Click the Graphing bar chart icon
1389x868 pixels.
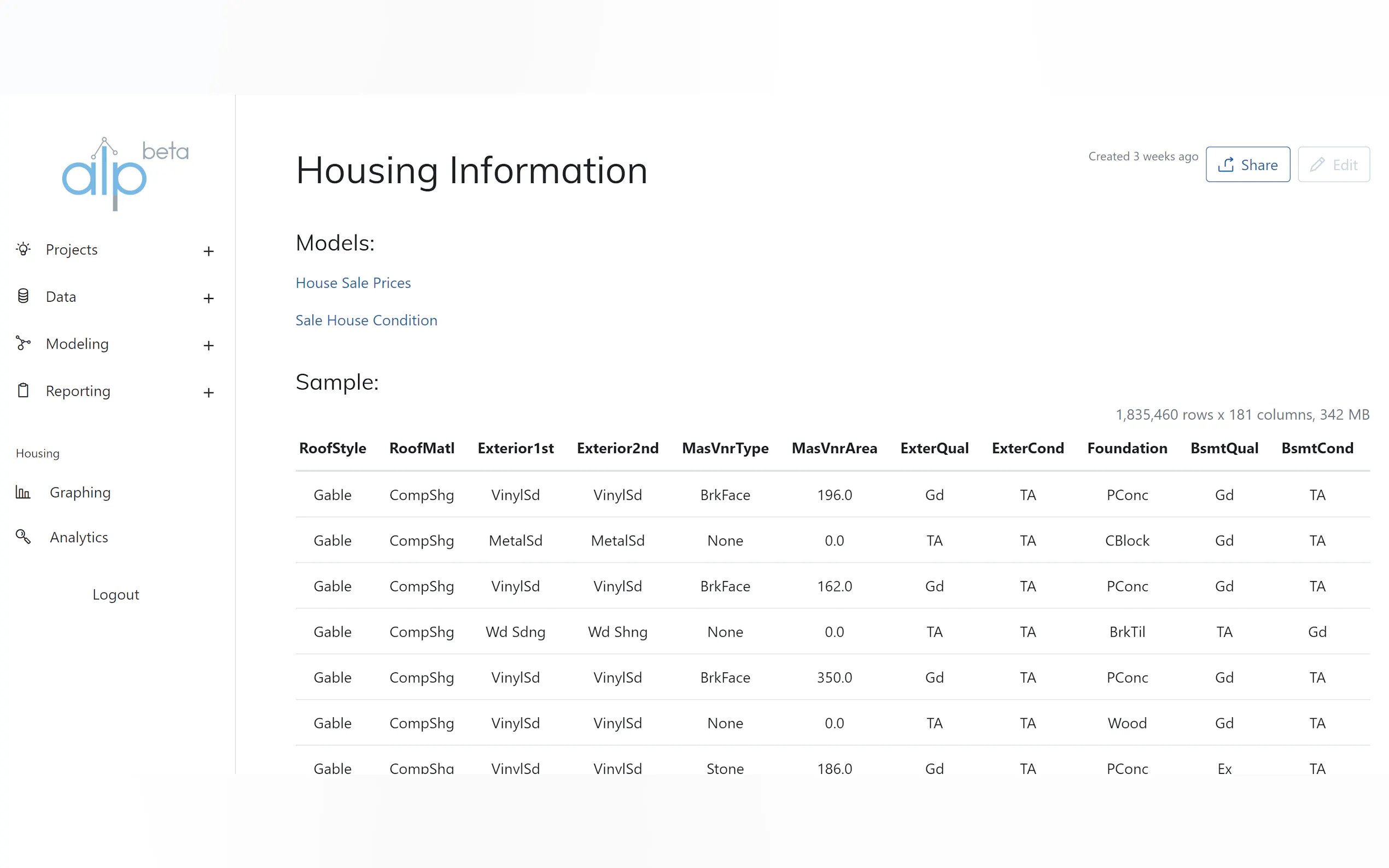[x=23, y=492]
